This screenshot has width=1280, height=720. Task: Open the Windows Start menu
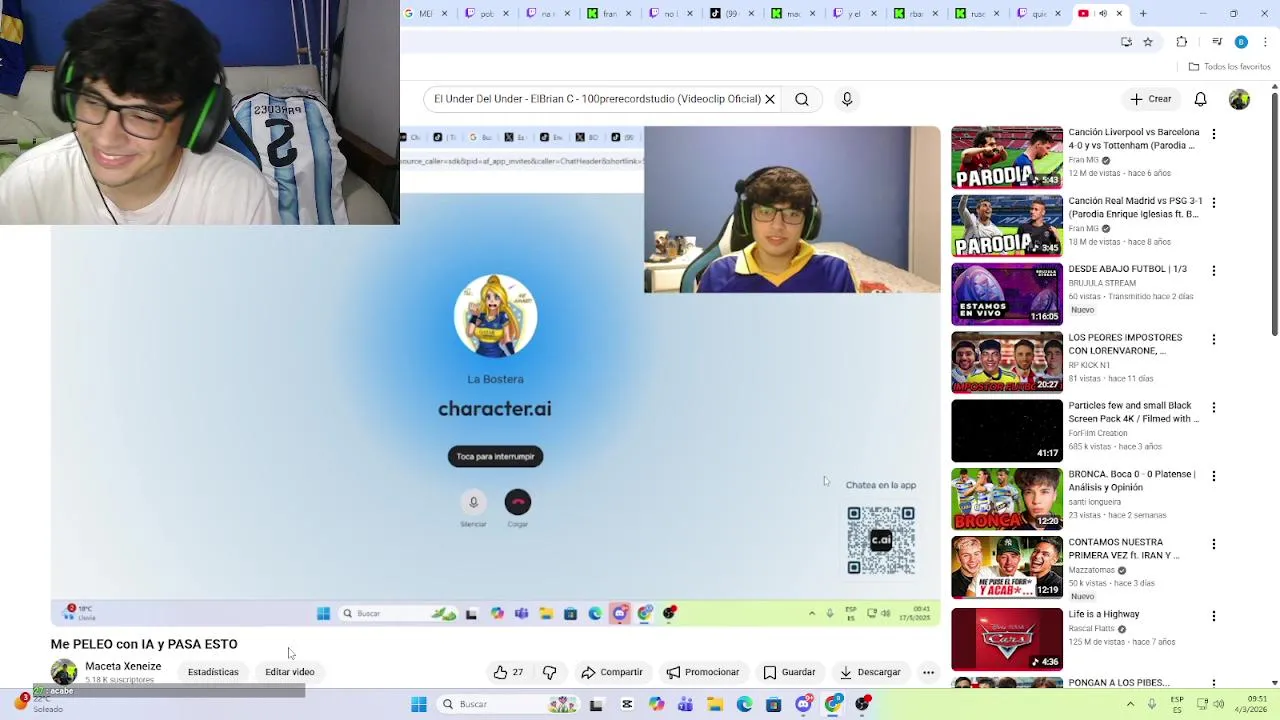(x=419, y=704)
